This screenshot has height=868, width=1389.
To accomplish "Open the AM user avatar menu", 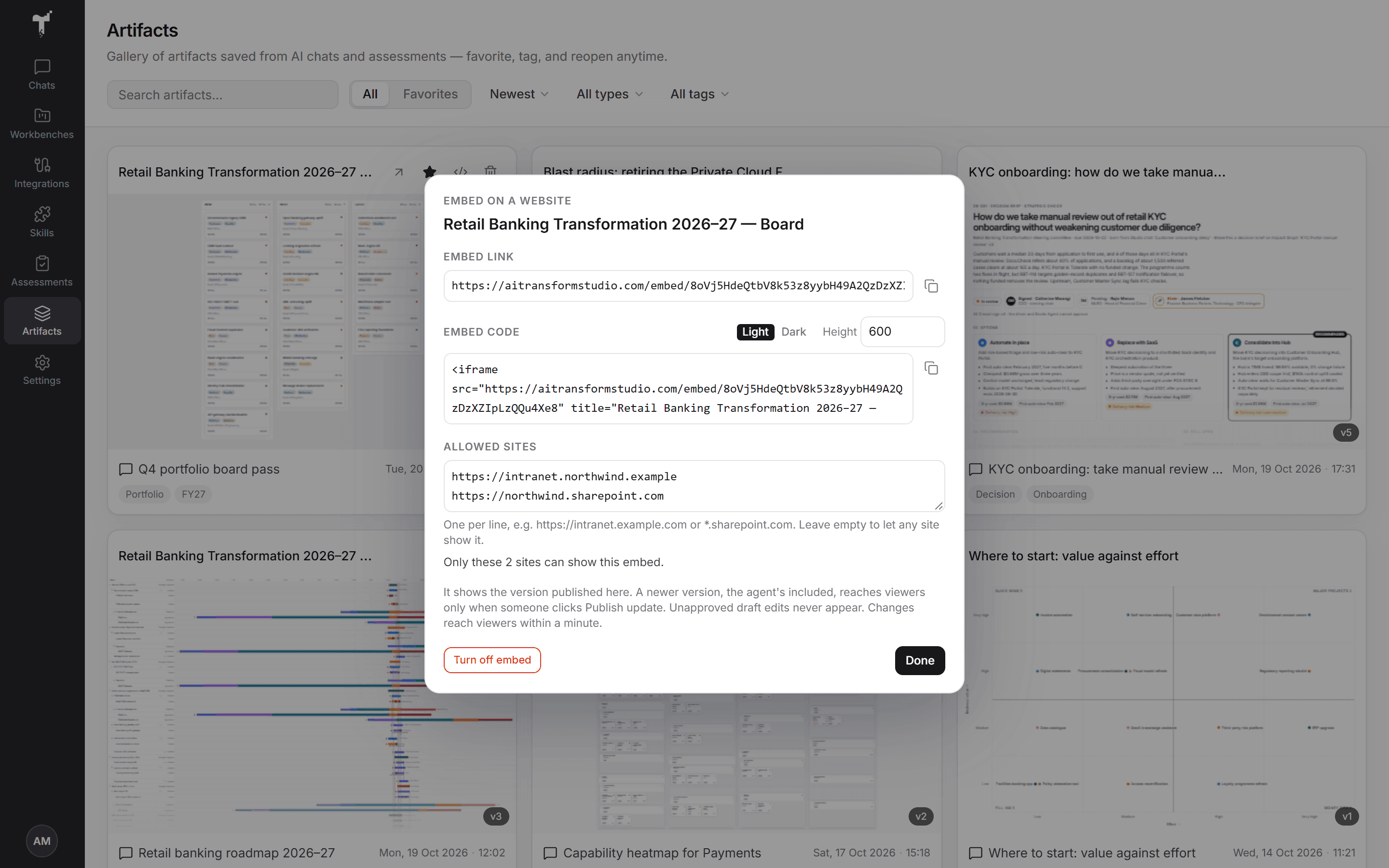I will [42, 841].
